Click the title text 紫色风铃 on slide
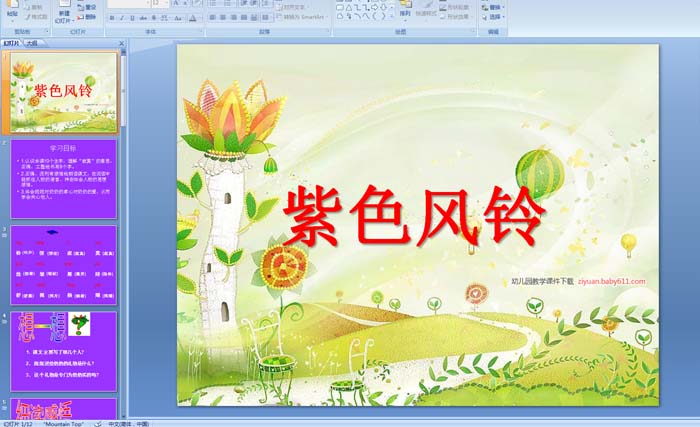This screenshot has height=427, width=700. [413, 217]
